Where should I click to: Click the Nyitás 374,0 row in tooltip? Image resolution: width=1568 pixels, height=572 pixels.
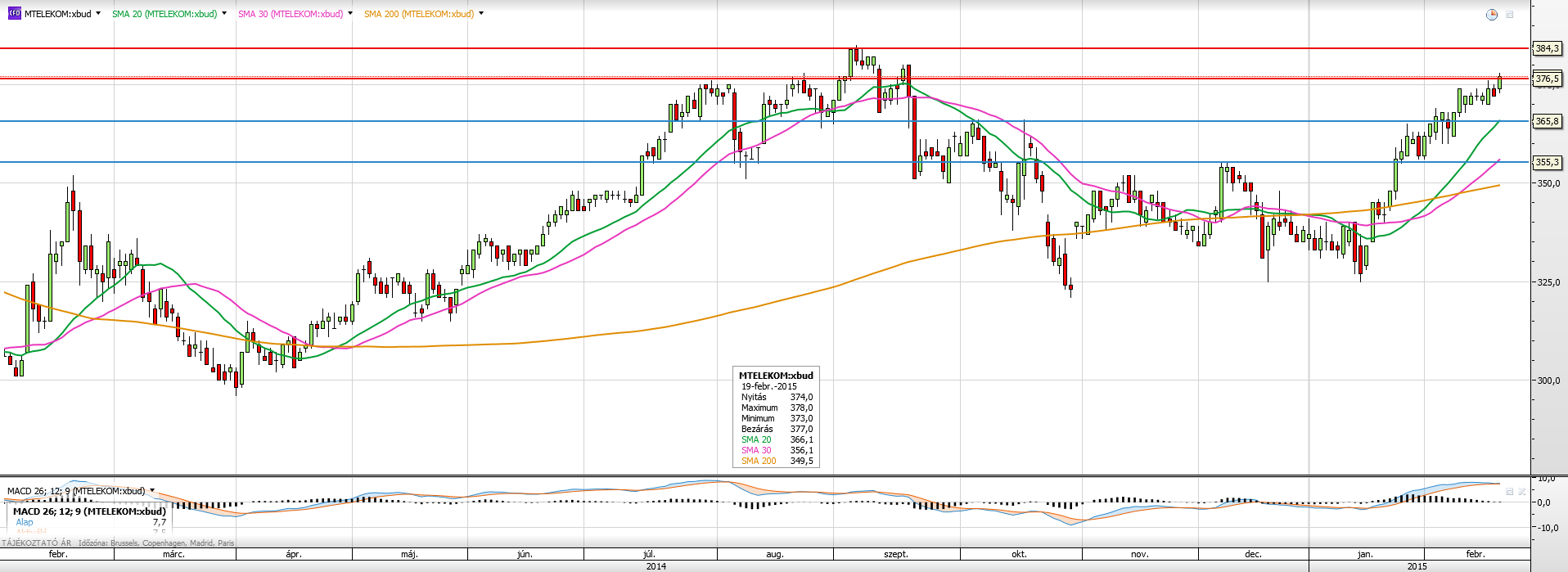coord(777,397)
